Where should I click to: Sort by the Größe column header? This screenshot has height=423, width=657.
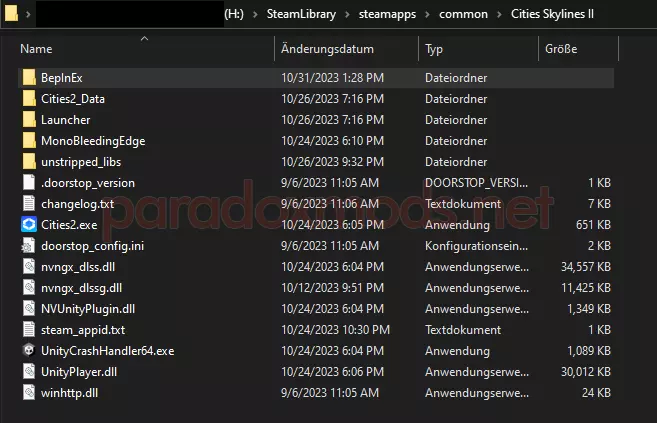click(561, 49)
